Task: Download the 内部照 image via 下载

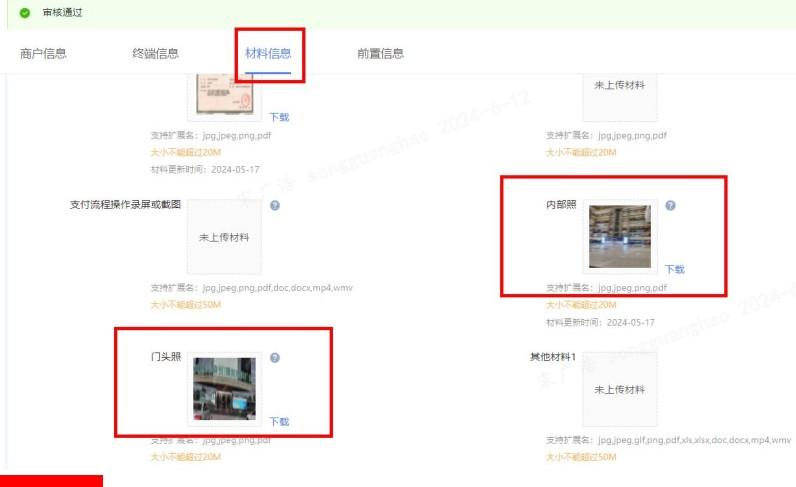Action: click(x=675, y=269)
